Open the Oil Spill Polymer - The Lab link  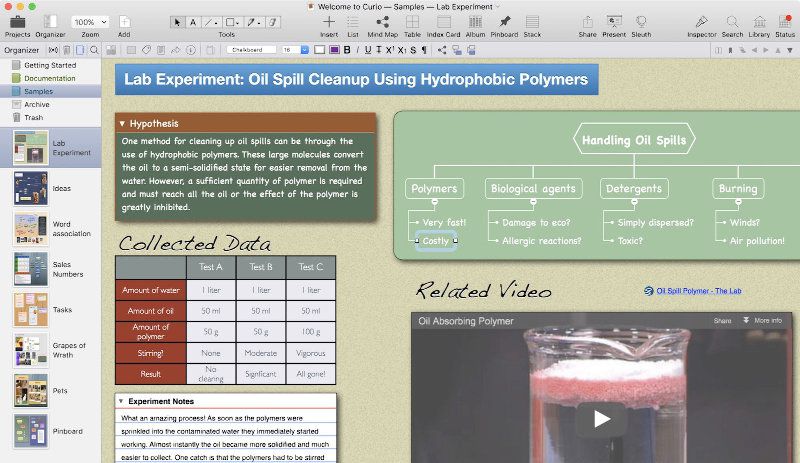pos(698,291)
